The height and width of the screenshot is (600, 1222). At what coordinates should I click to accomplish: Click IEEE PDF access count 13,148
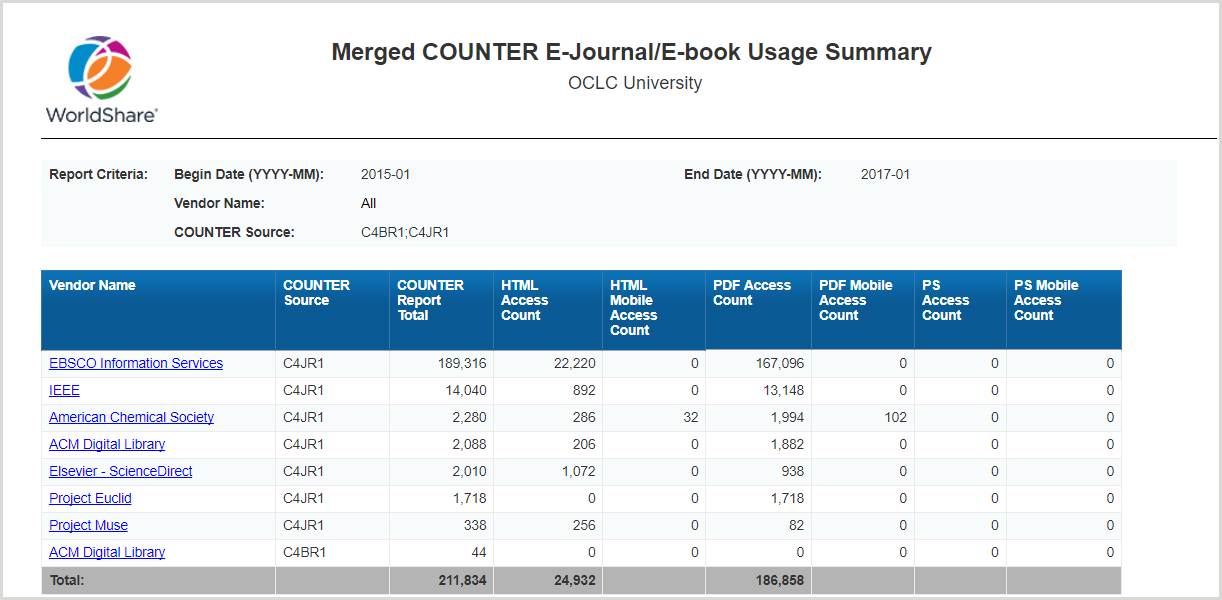783,390
